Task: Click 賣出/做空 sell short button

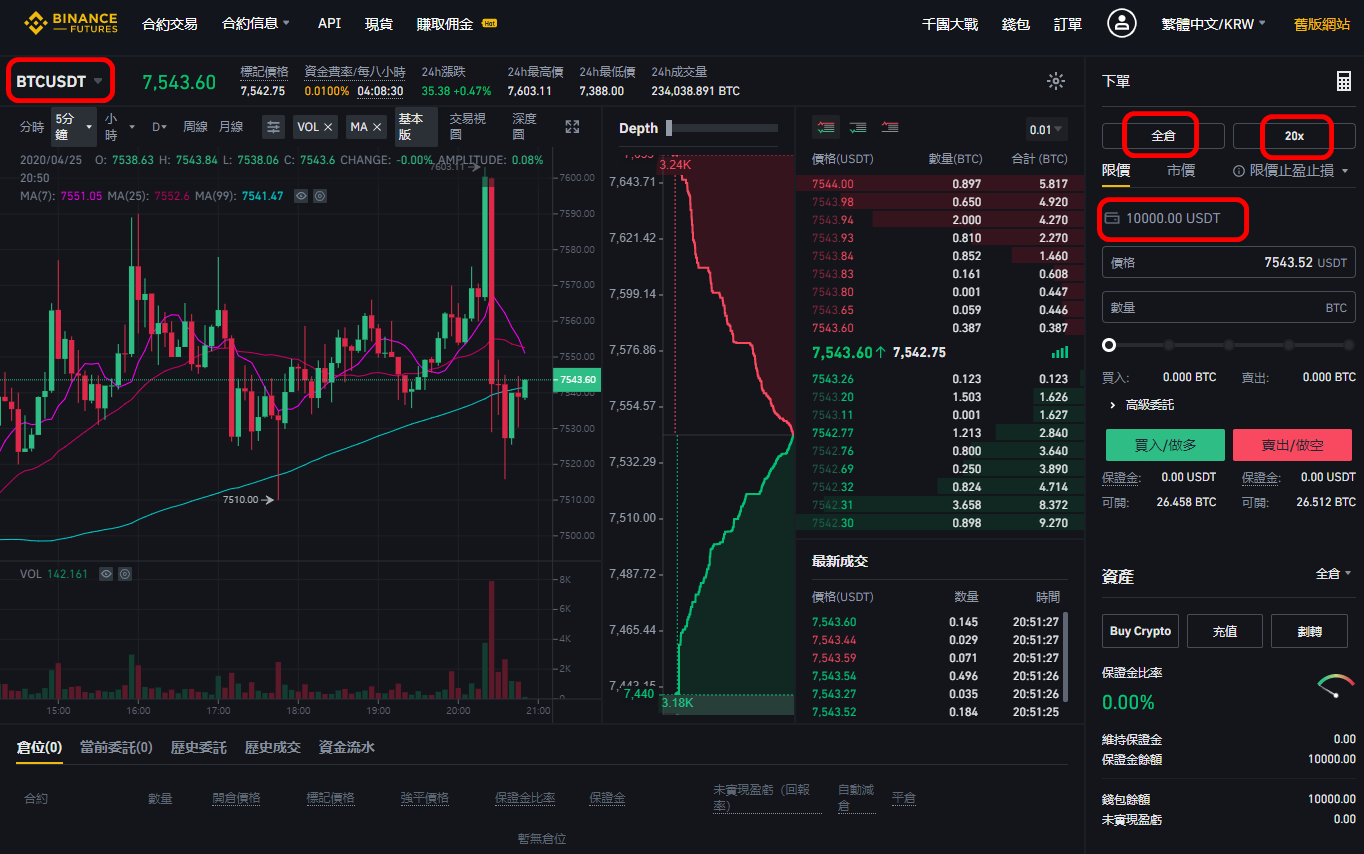Action: click(x=1292, y=445)
